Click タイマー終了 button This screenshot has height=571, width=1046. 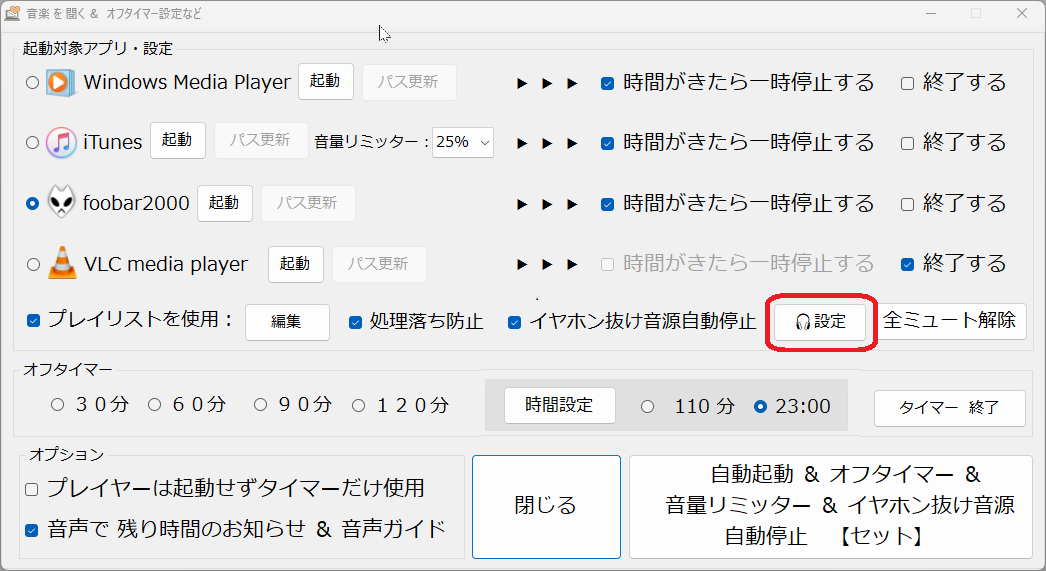[x=950, y=408]
